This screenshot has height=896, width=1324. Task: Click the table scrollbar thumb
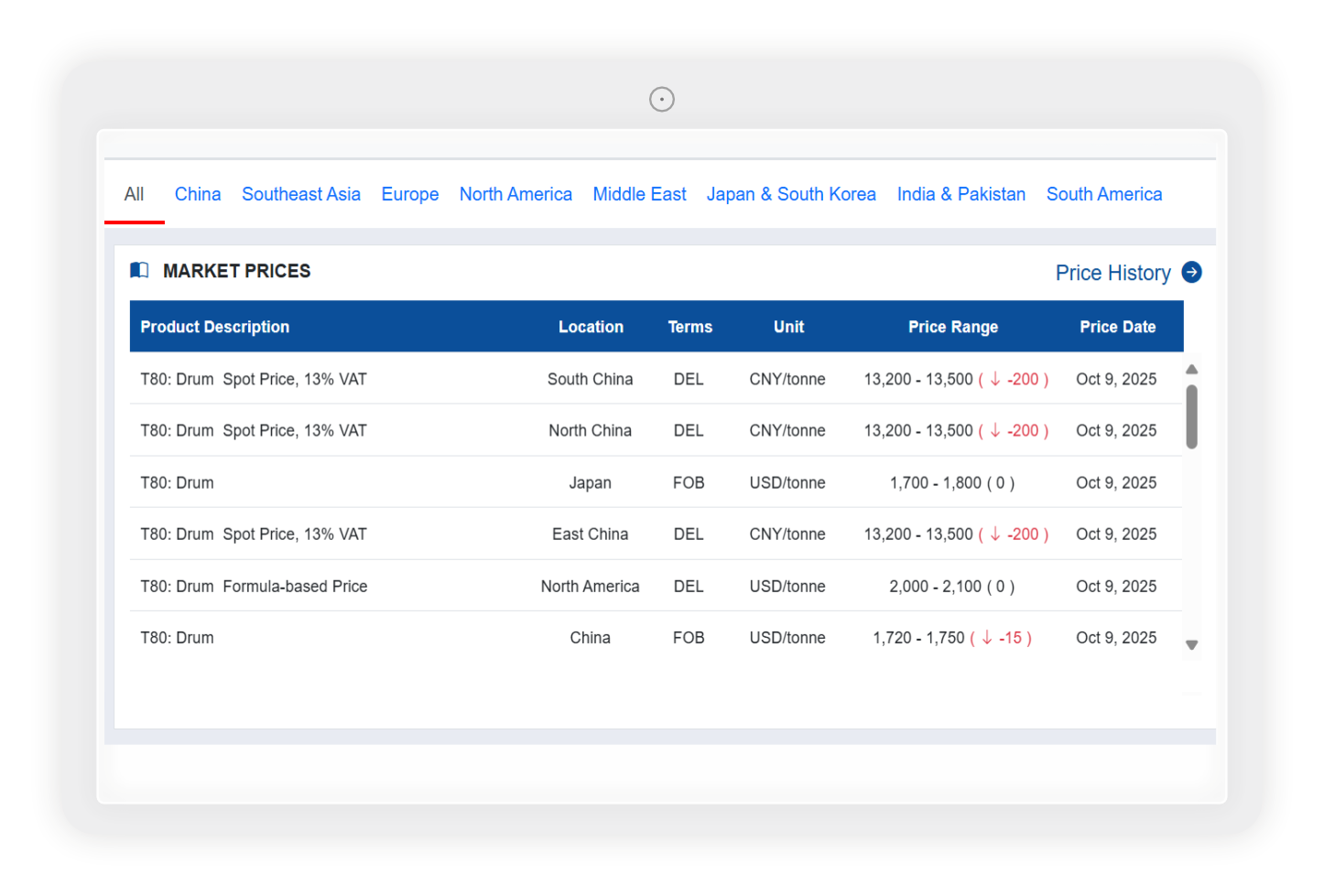1191,416
